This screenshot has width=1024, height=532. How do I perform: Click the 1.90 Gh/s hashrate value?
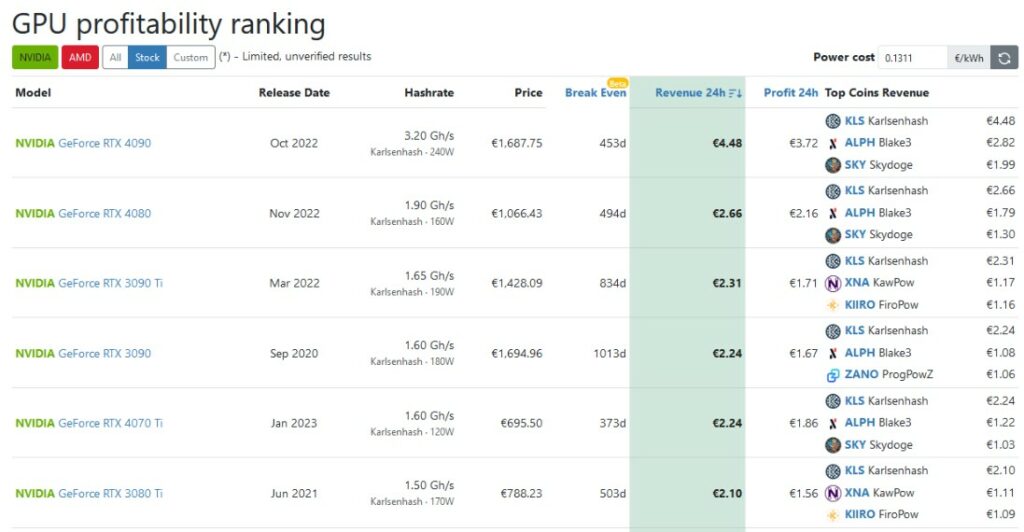coord(429,206)
